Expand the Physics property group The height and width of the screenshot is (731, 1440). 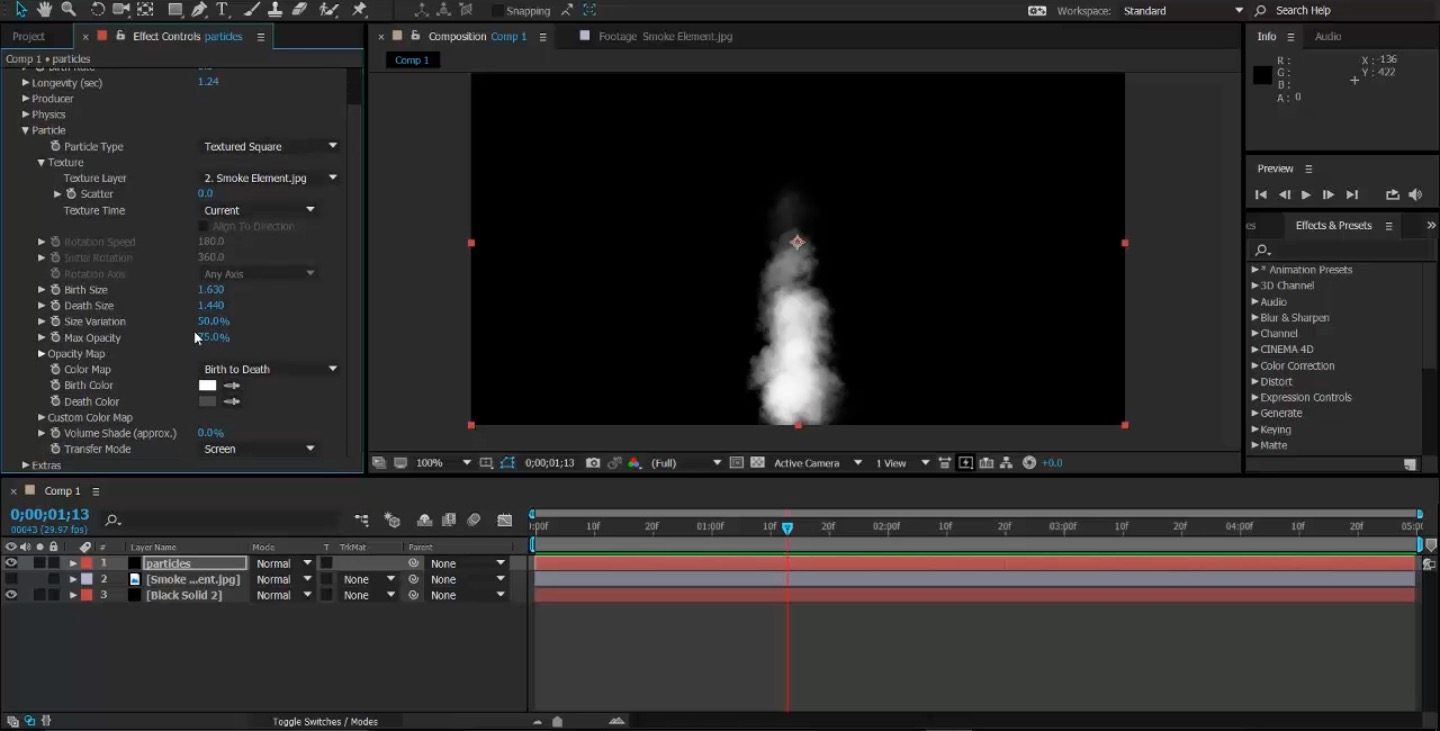click(x=26, y=115)
